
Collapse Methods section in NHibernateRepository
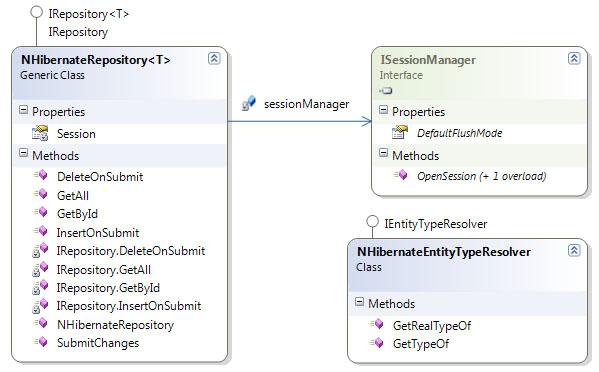point(23,154)
